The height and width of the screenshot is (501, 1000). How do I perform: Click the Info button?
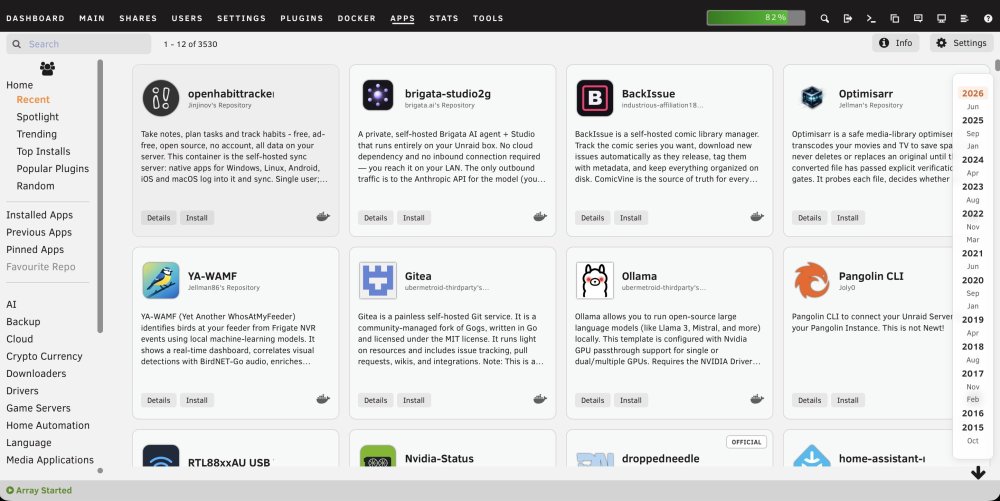pos(895,43)
